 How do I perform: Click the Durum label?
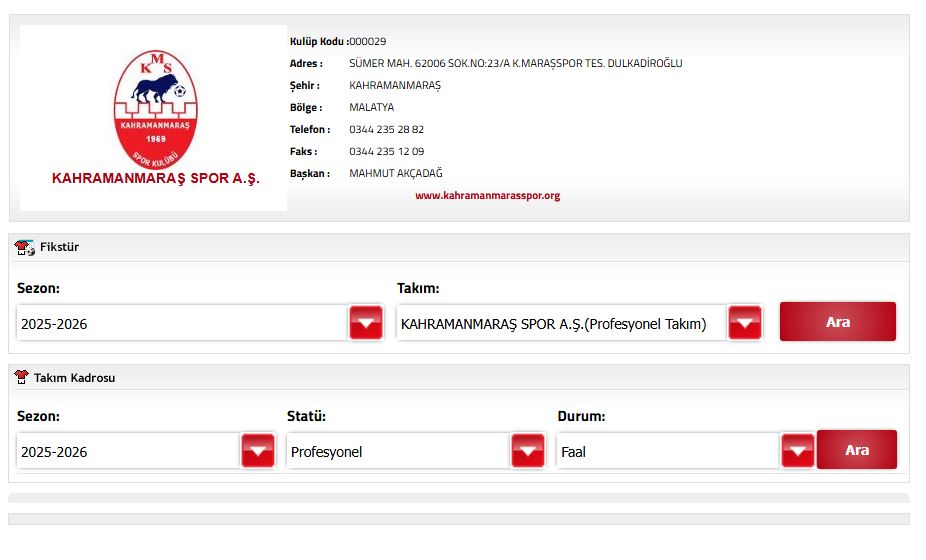[581, 416]
